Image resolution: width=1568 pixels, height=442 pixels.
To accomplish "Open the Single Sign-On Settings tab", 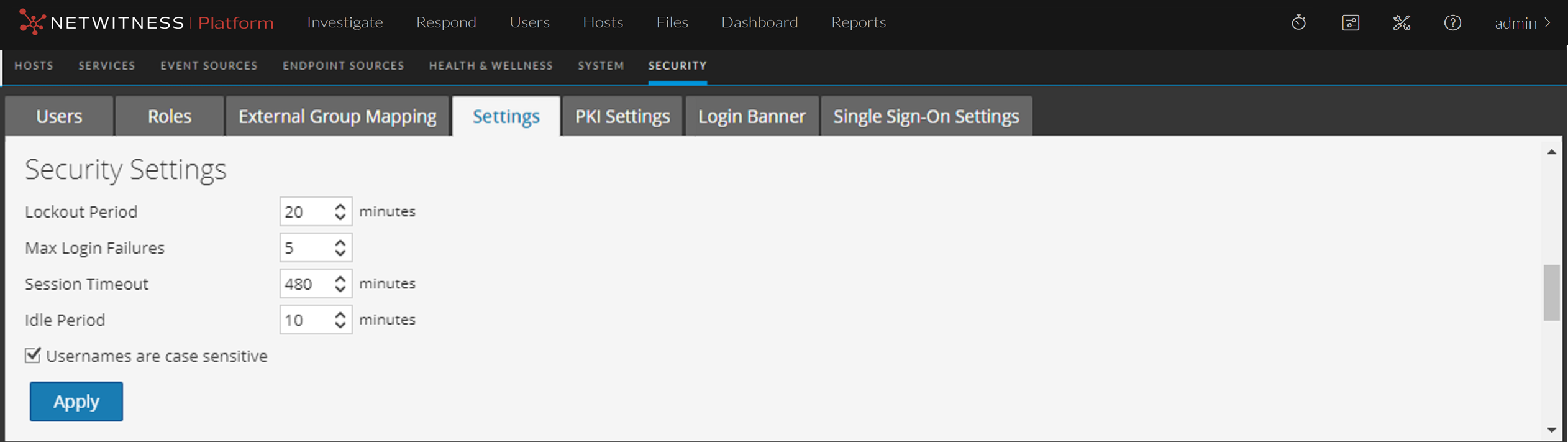I will click(x=926, y=116).
